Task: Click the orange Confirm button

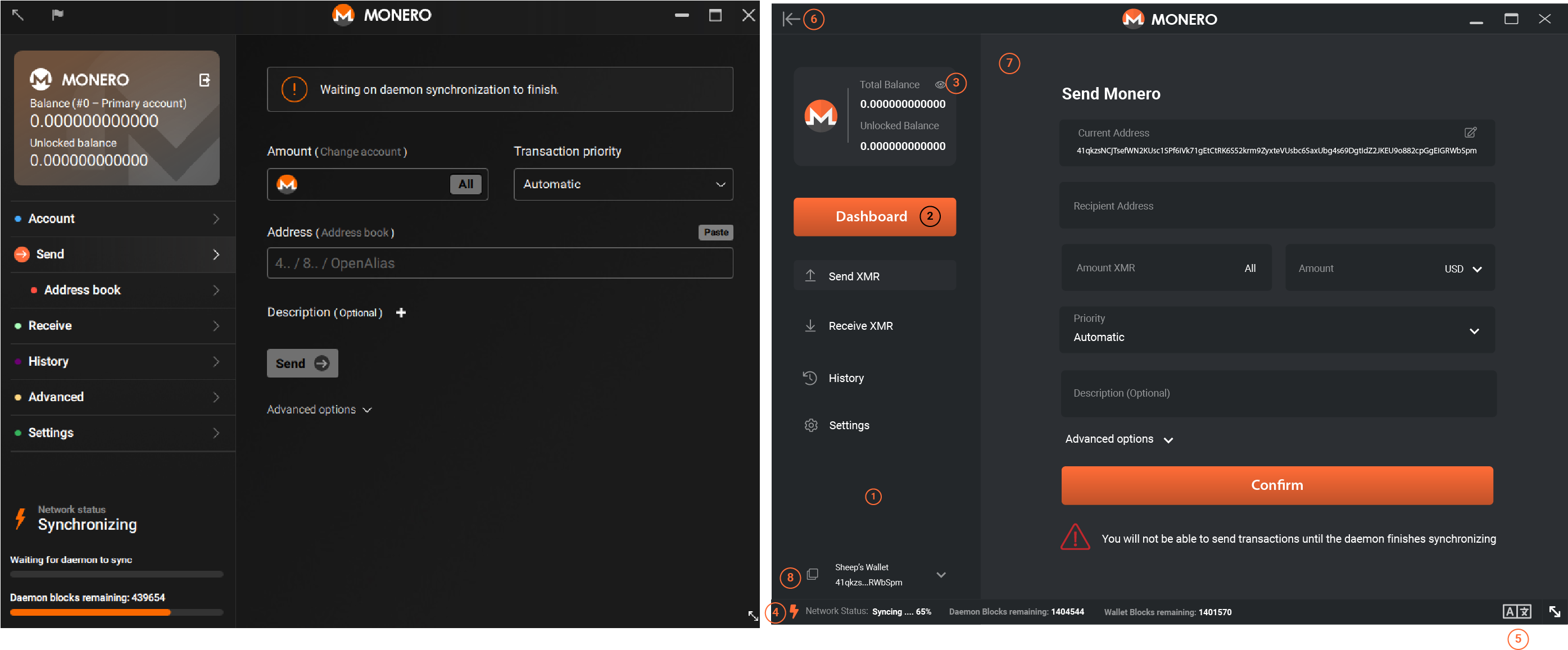Action: click(x=1276, y=485)
